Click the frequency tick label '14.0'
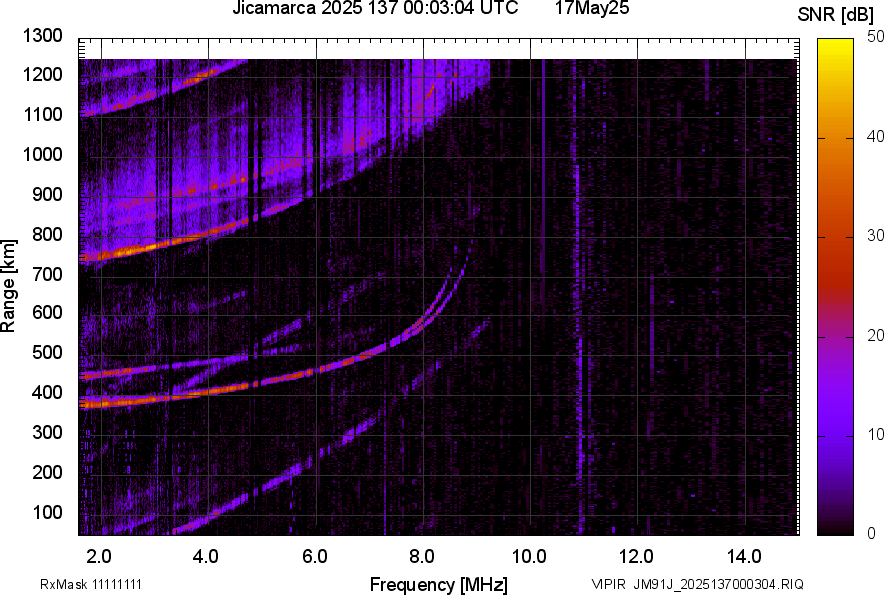884x595 pixels. click(744, 557)
